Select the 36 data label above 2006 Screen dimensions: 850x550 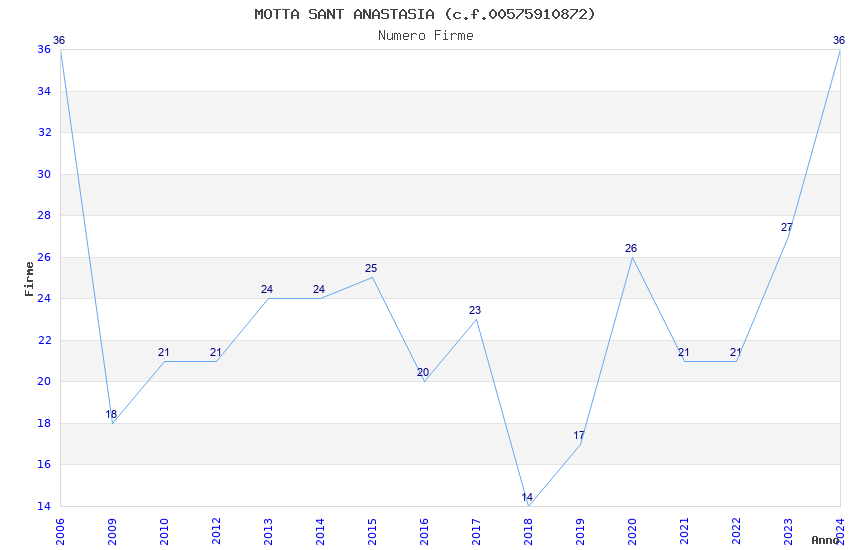59,40
